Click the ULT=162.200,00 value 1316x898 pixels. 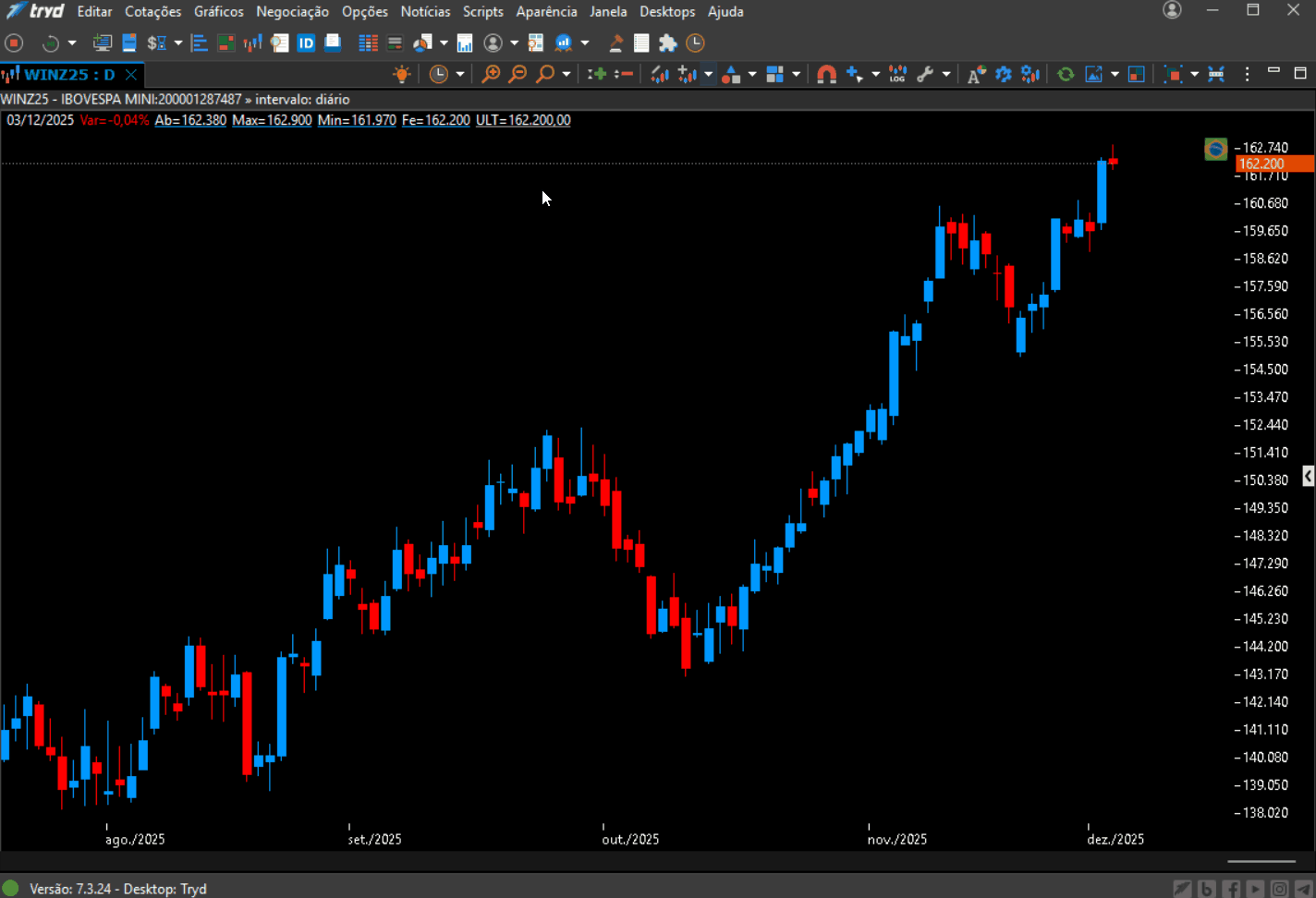(x=523, y=120)
